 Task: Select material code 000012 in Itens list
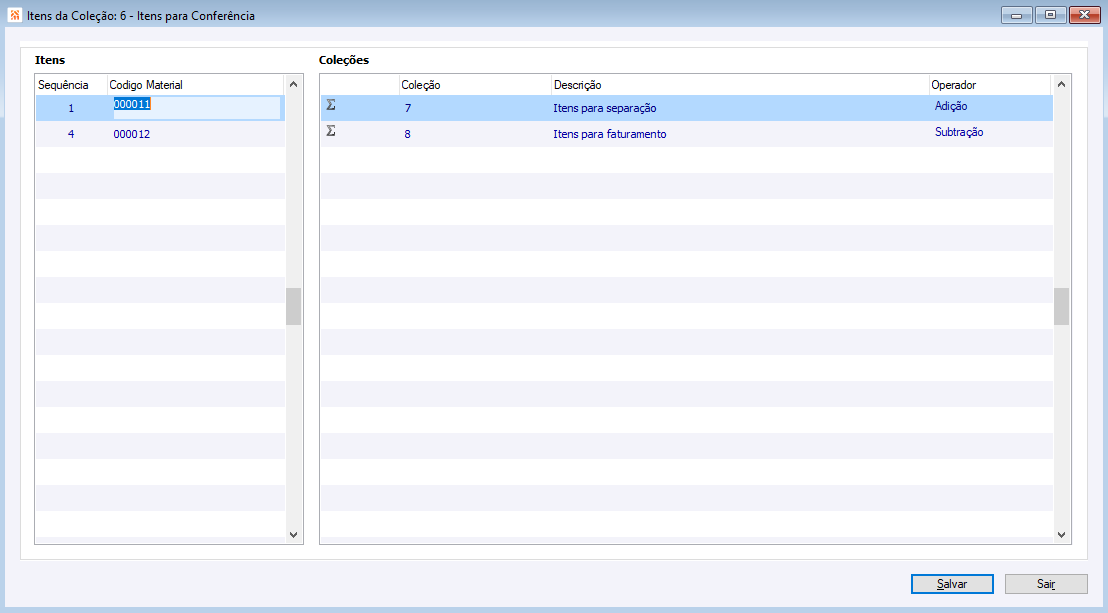point(131,134)
